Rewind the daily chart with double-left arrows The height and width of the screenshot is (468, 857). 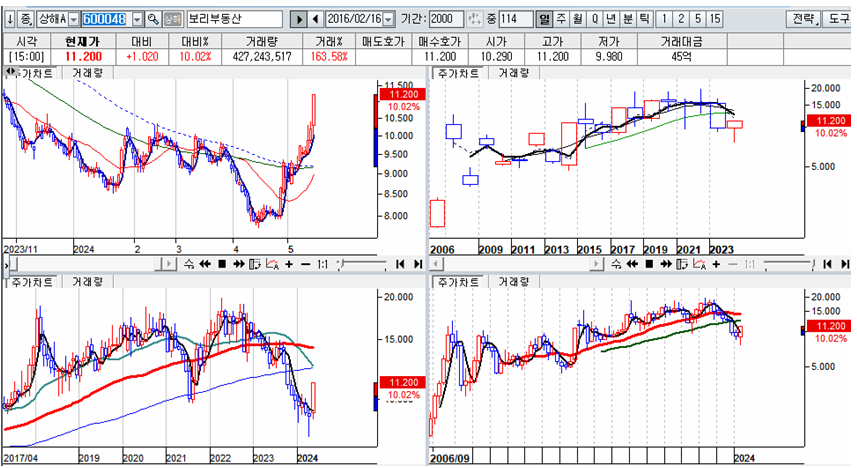pos(205,264)
